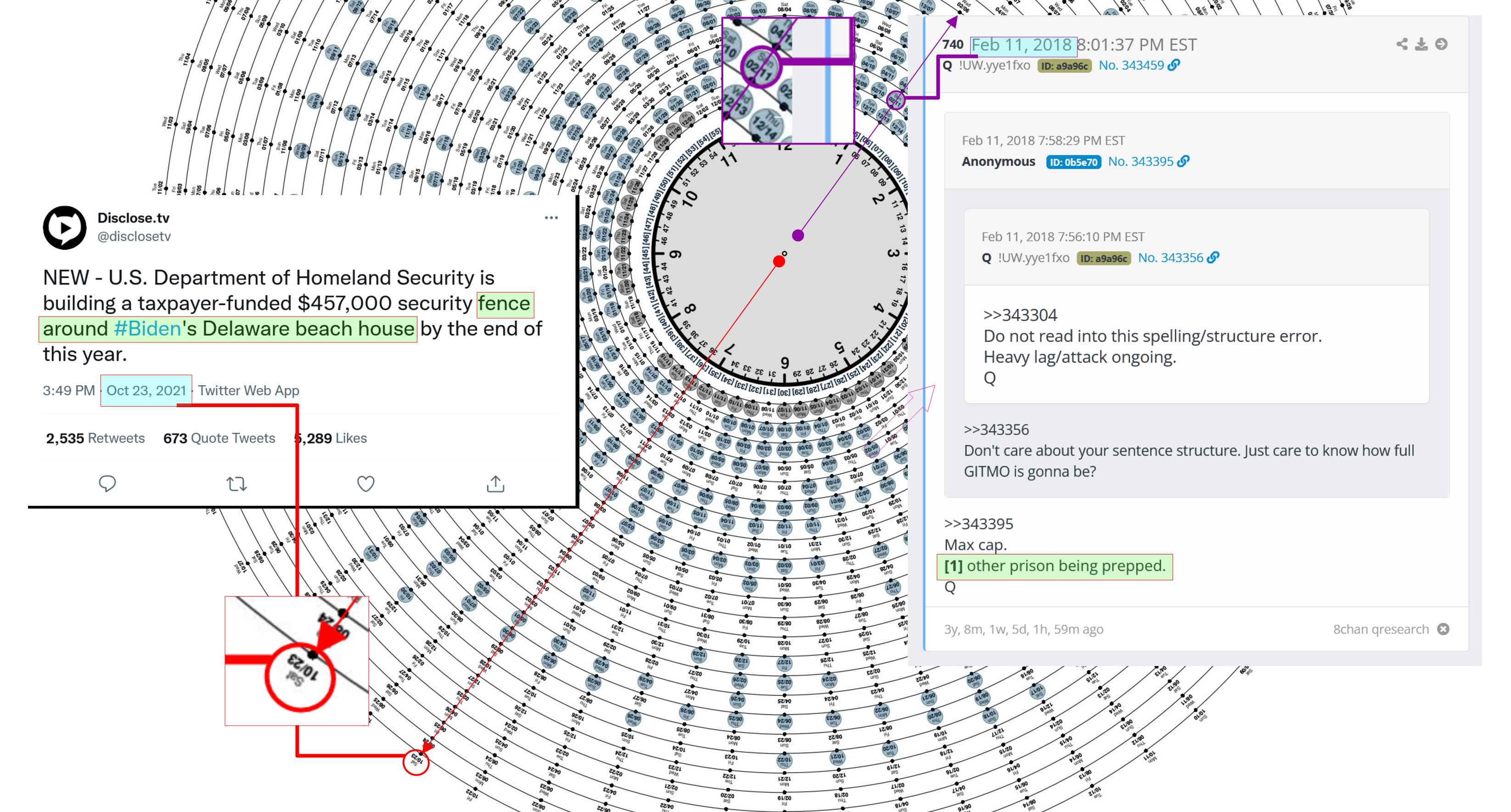
Task: Open the 5,289 Likes list
Action: pyautogui.click(x=330, y=438)
